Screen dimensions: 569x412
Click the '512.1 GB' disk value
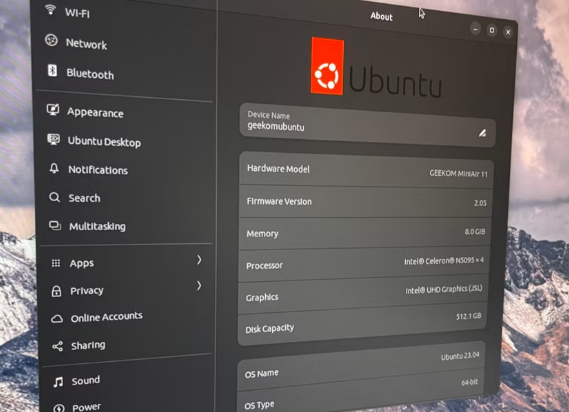[x=468, y=316]
